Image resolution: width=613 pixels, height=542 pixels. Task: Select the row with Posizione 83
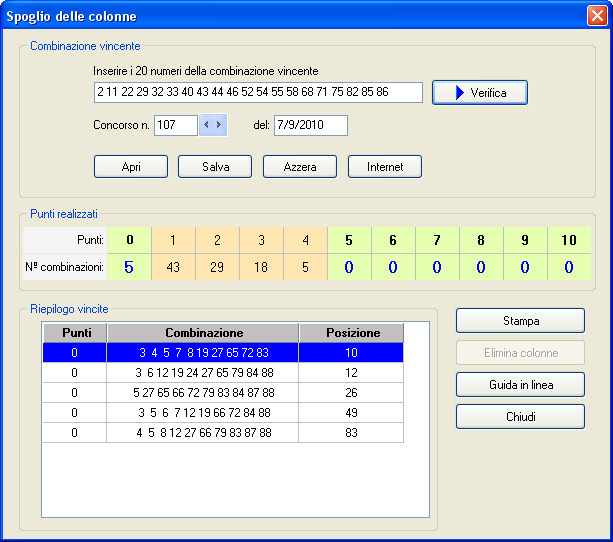pos(222,433)
